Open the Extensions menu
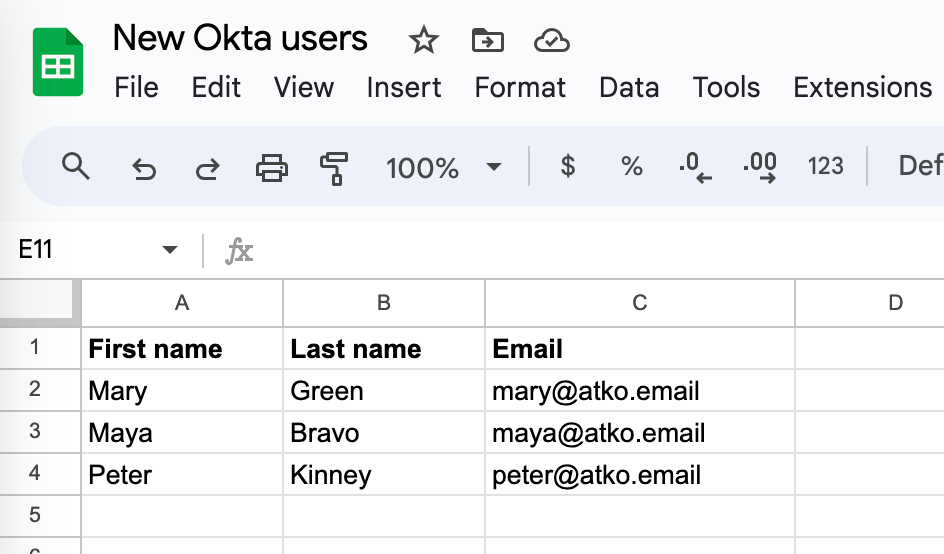The width and height of the screenshot is (944, 554). pyautogui.click(x=862, y=88)
